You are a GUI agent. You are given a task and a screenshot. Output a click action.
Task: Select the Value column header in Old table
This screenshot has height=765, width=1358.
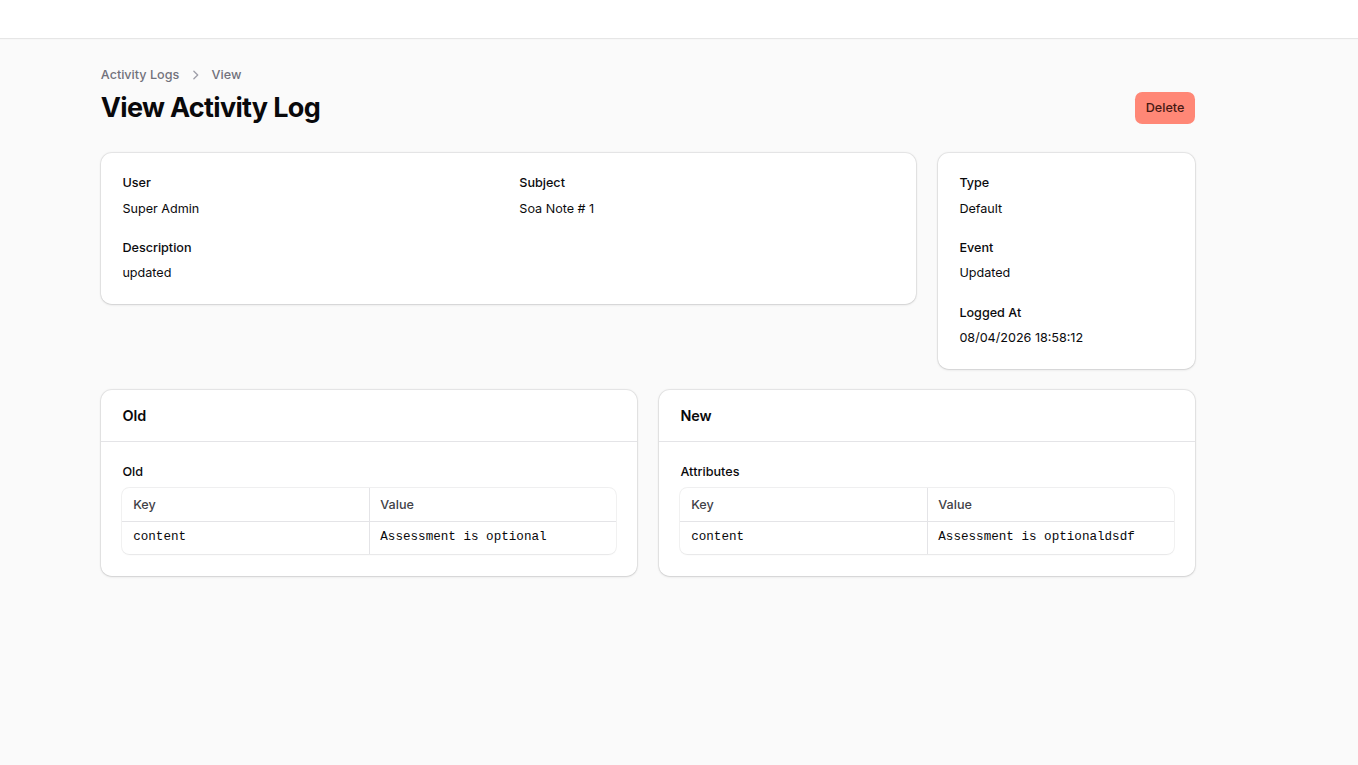(x=397, y=504)
